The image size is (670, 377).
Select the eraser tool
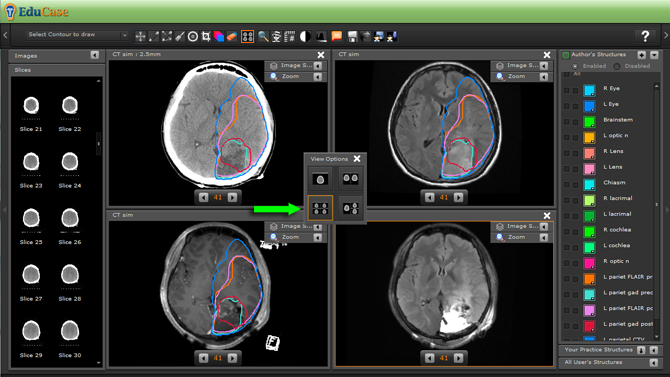pyautogui.click(x=232, y=36)
